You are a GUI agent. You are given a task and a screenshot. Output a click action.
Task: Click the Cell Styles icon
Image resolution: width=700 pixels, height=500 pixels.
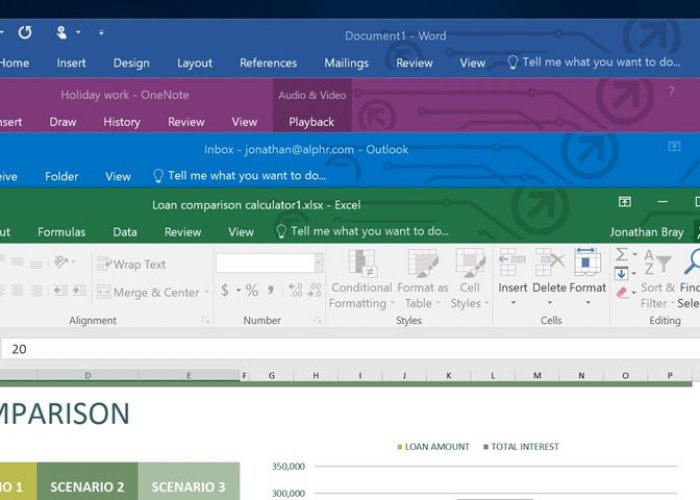coord(466,280)
